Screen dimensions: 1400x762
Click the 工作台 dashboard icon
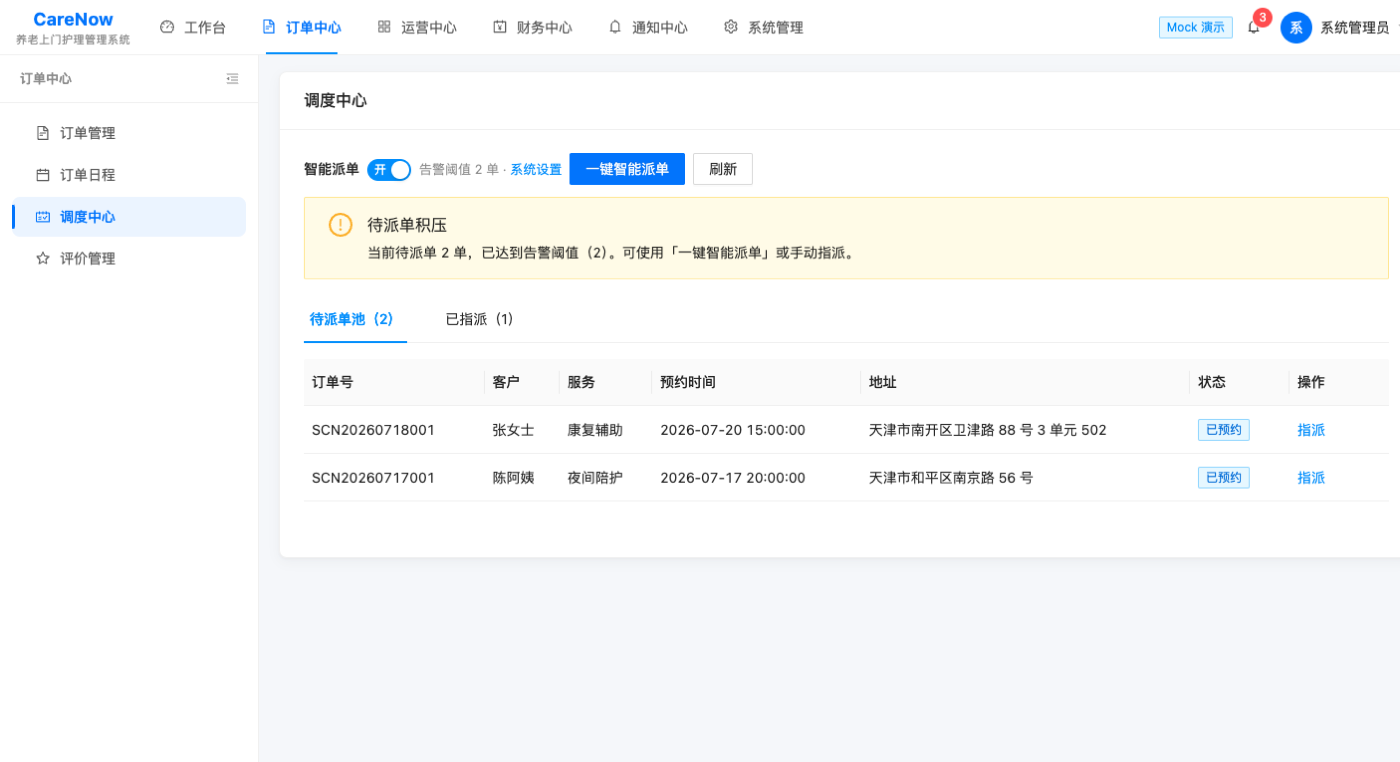click(167, 27)
